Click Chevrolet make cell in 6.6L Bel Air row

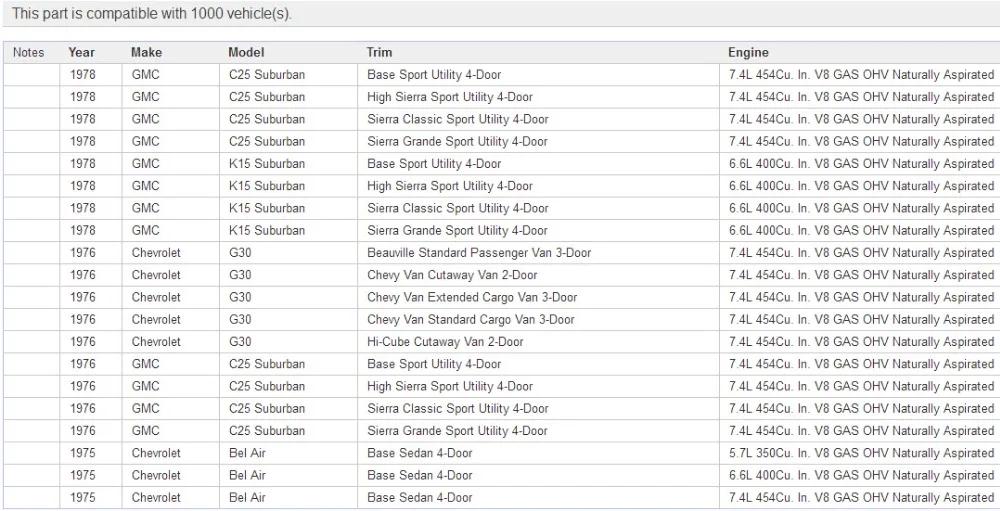pos(171,475)
